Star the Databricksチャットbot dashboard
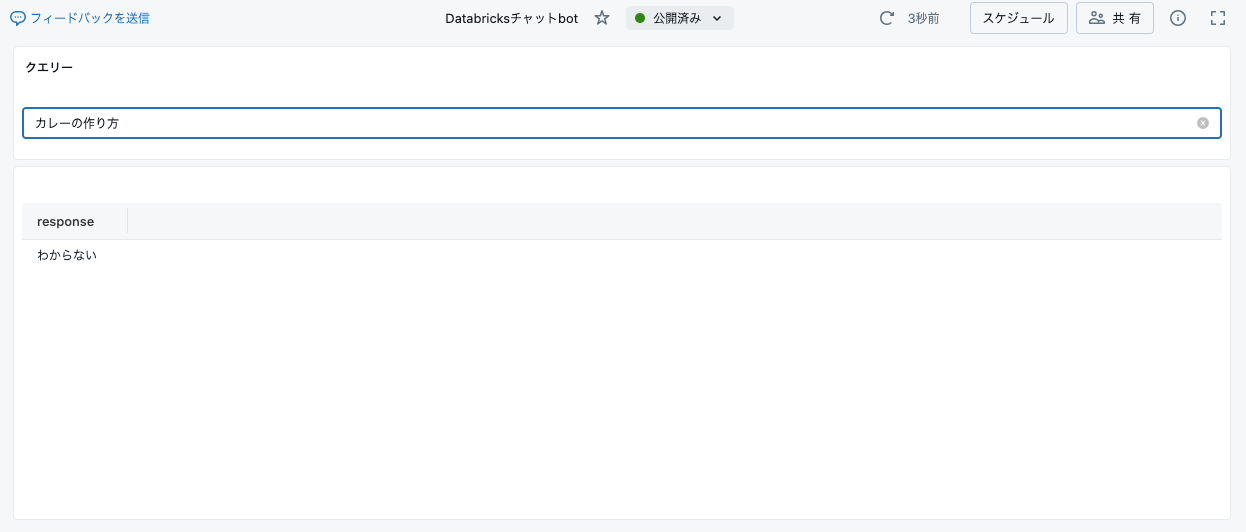This screenshot has height=532, width=1246. click(602, 18)
